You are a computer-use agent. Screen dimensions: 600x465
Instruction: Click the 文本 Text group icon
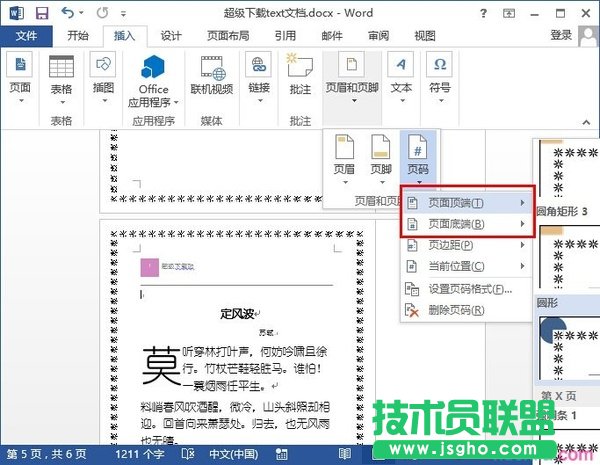pos(401,64)
